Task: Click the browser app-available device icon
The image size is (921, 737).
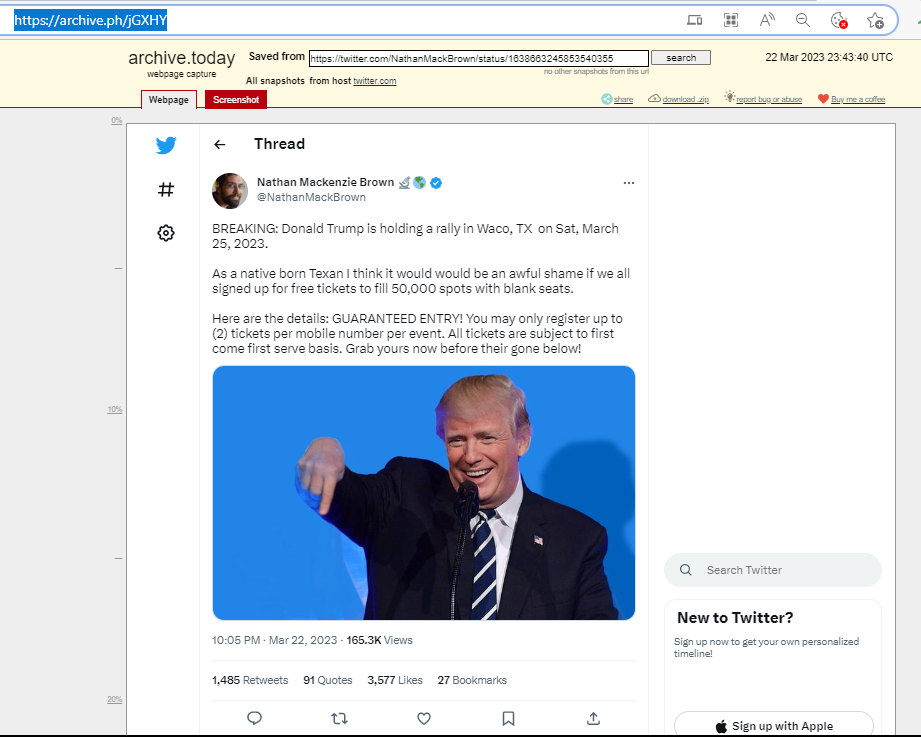Action: pos(695,21)
